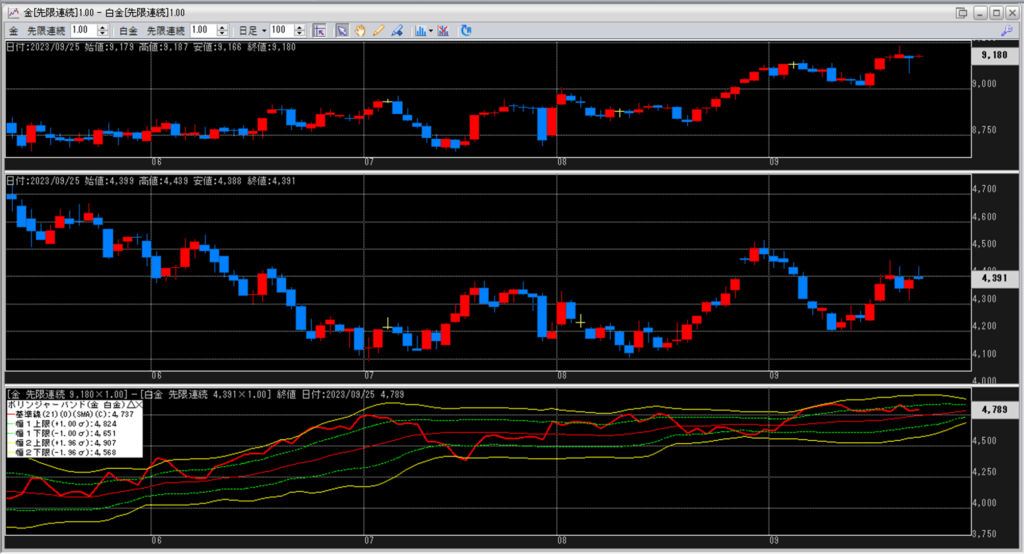Open the wrench settings icon

tap(1006, 31)
